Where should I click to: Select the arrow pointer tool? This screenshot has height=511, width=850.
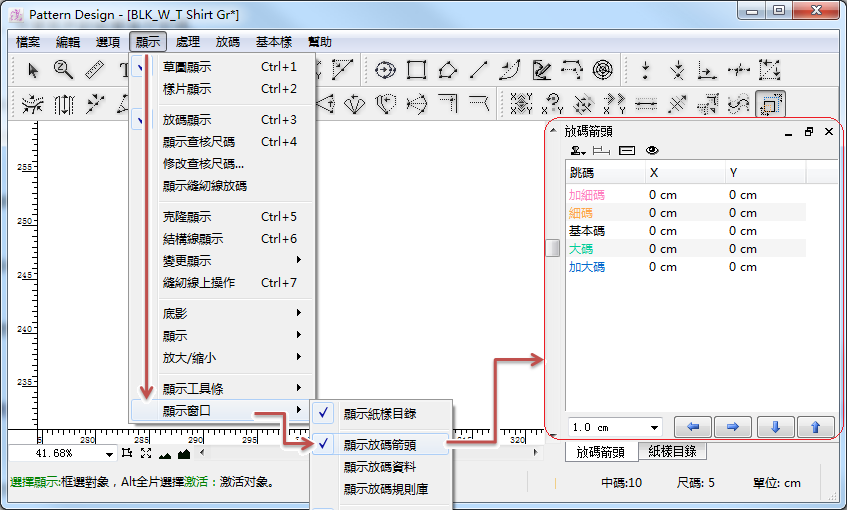(x=33, y=70)
